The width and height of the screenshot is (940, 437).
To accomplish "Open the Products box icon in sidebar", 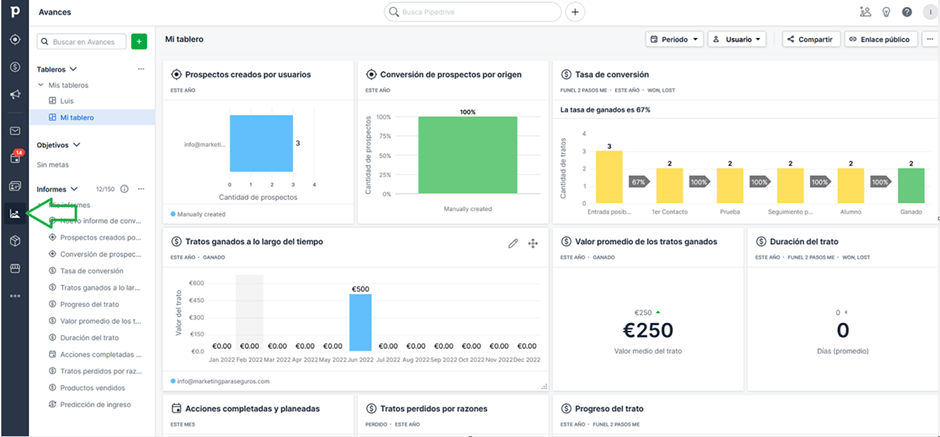I will (15, 240).
